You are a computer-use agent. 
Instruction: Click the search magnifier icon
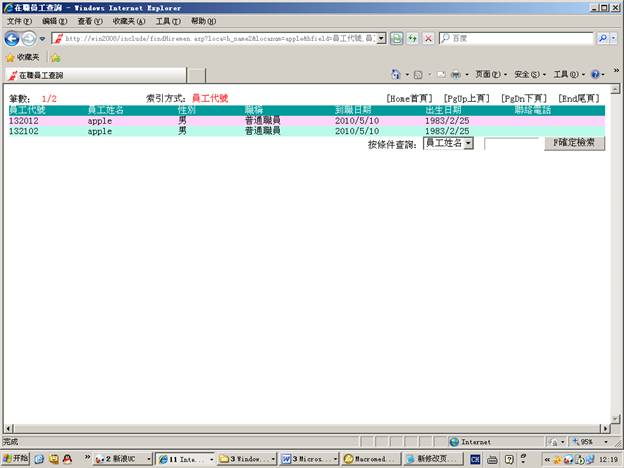click(603, 38)
